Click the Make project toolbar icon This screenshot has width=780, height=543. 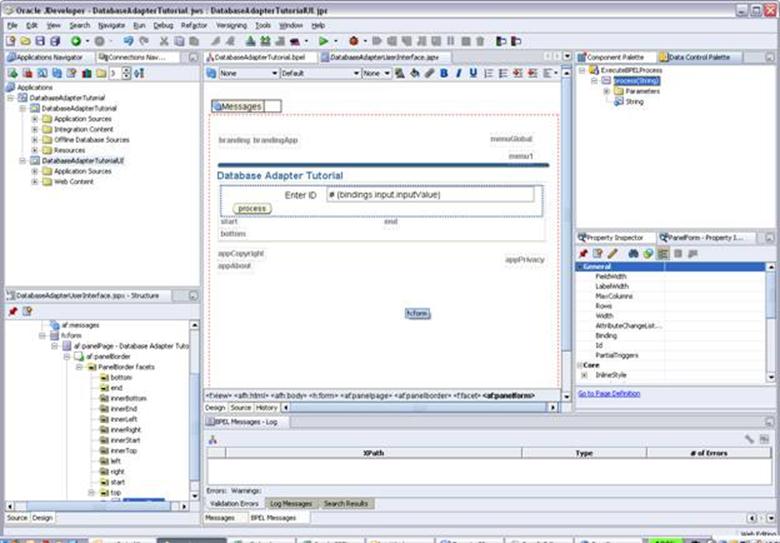tap(251, 41)
